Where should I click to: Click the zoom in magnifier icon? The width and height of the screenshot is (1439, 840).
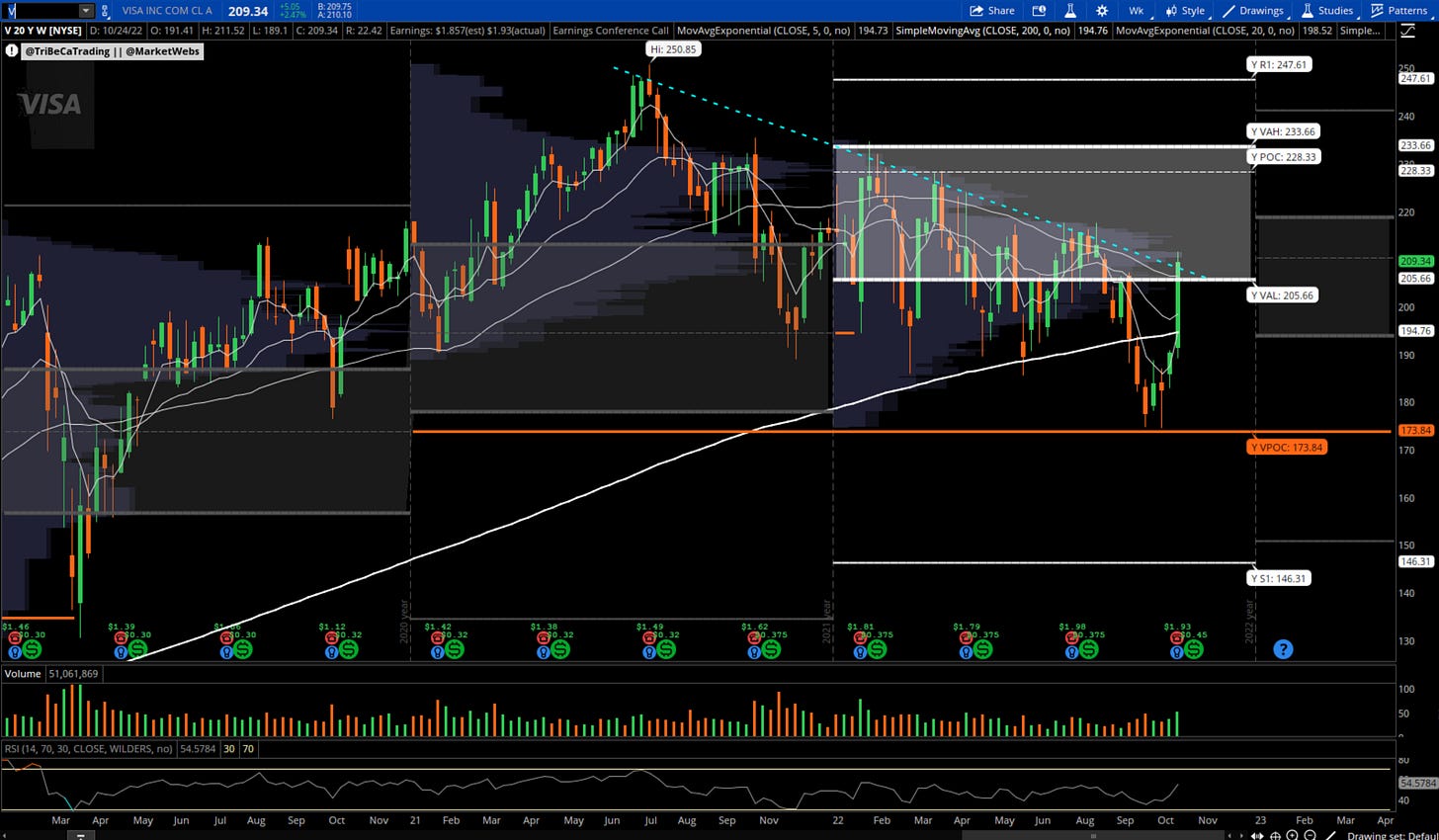(1292, 835)
